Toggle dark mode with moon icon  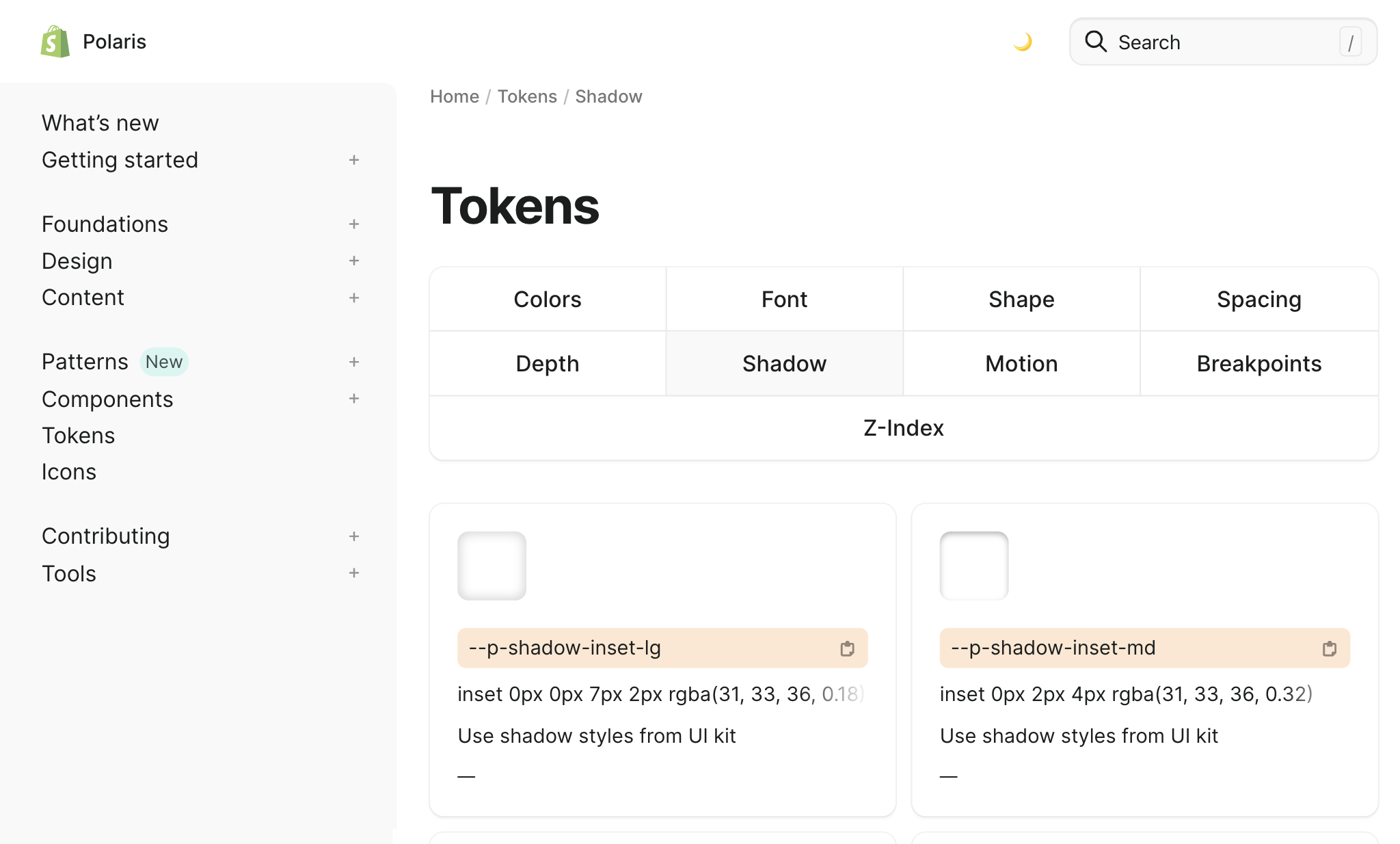[1023, 42]
